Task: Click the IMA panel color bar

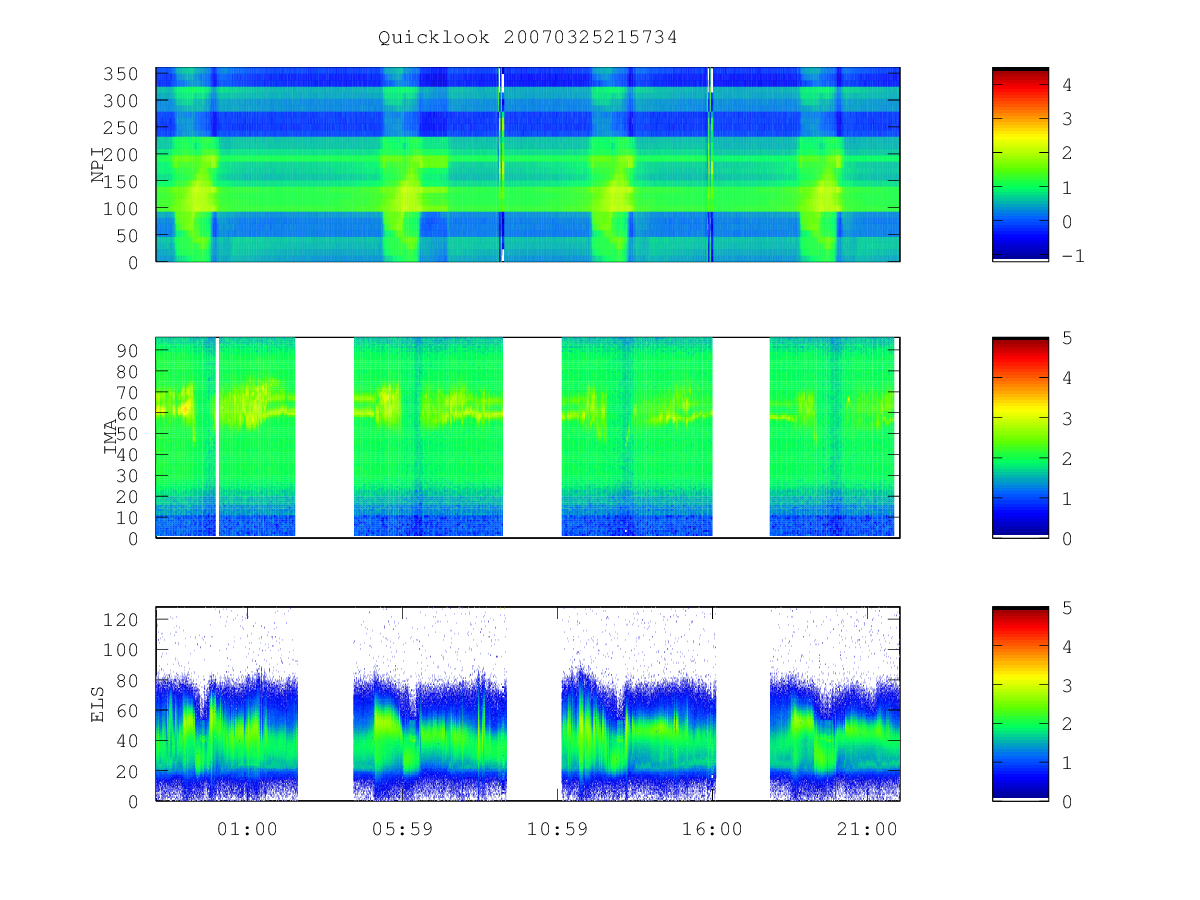Action: 1020,438
